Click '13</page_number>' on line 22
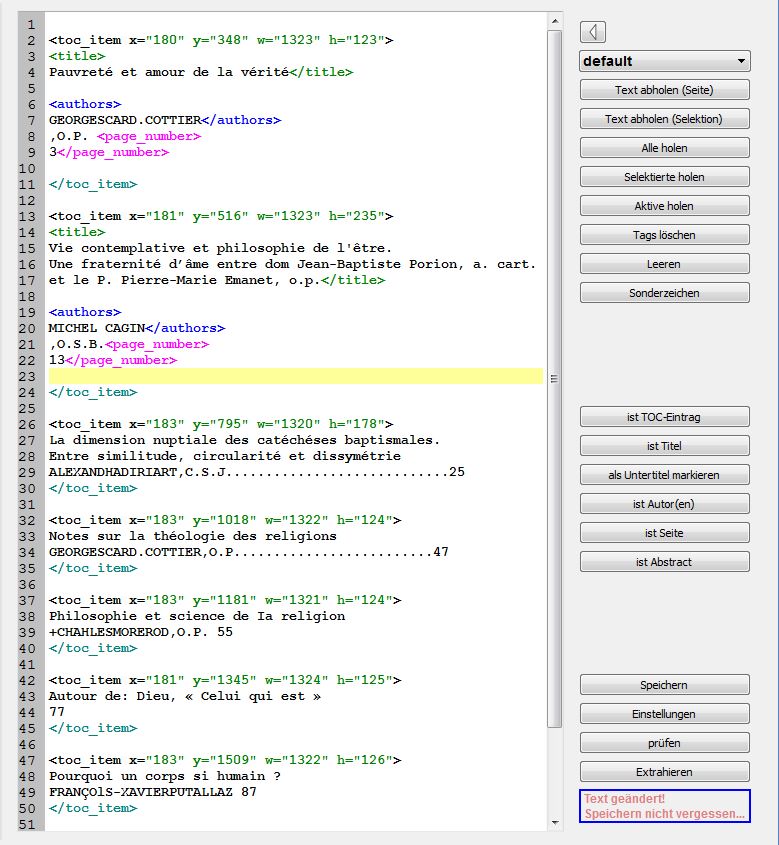The width and height of the screenshot is (779, 845). tap(113, 360)
